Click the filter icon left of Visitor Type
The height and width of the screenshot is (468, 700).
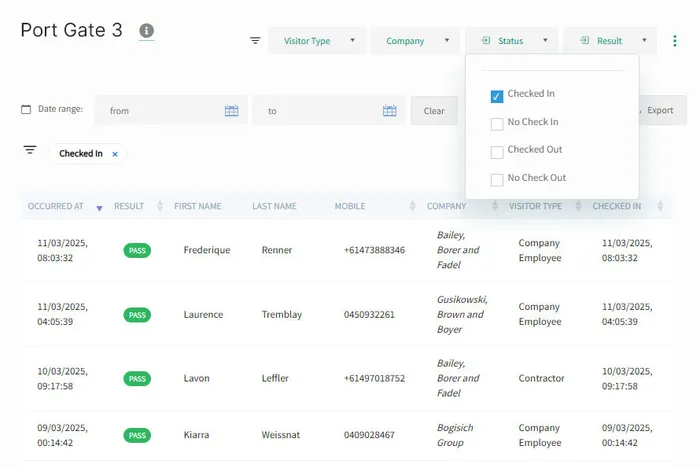click(x=255, y=41)
